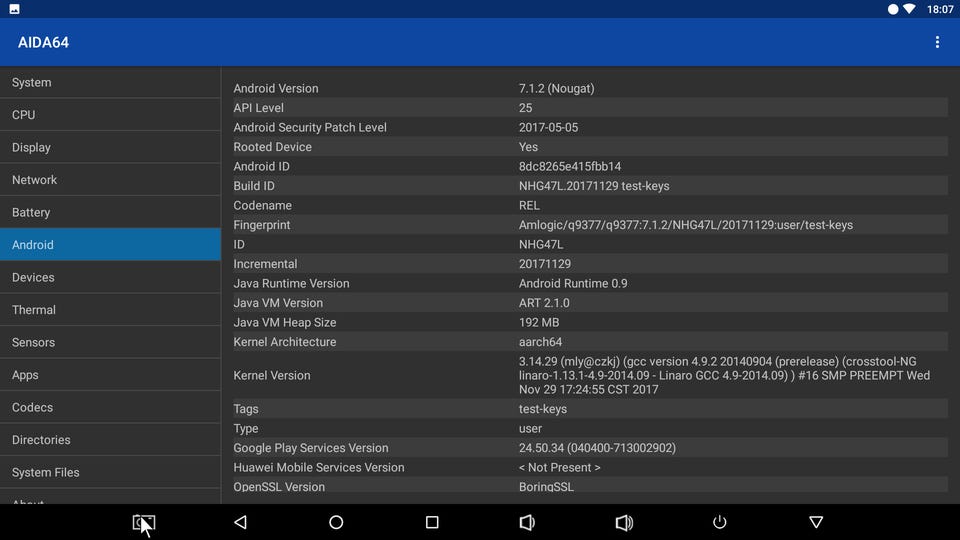Select Google Play Services Version label
Viewport: 960px width, 540px height.
[x=310, y=448]
